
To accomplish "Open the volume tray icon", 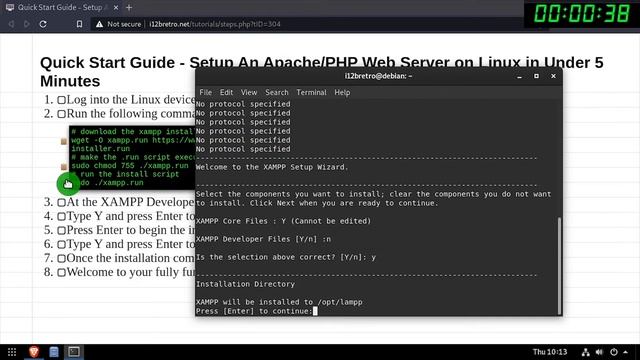I will tap(599, 352).
